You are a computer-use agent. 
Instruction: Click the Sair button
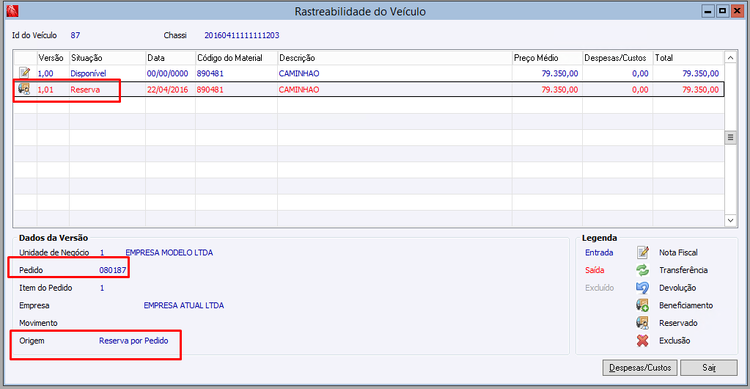pos(709,367)
